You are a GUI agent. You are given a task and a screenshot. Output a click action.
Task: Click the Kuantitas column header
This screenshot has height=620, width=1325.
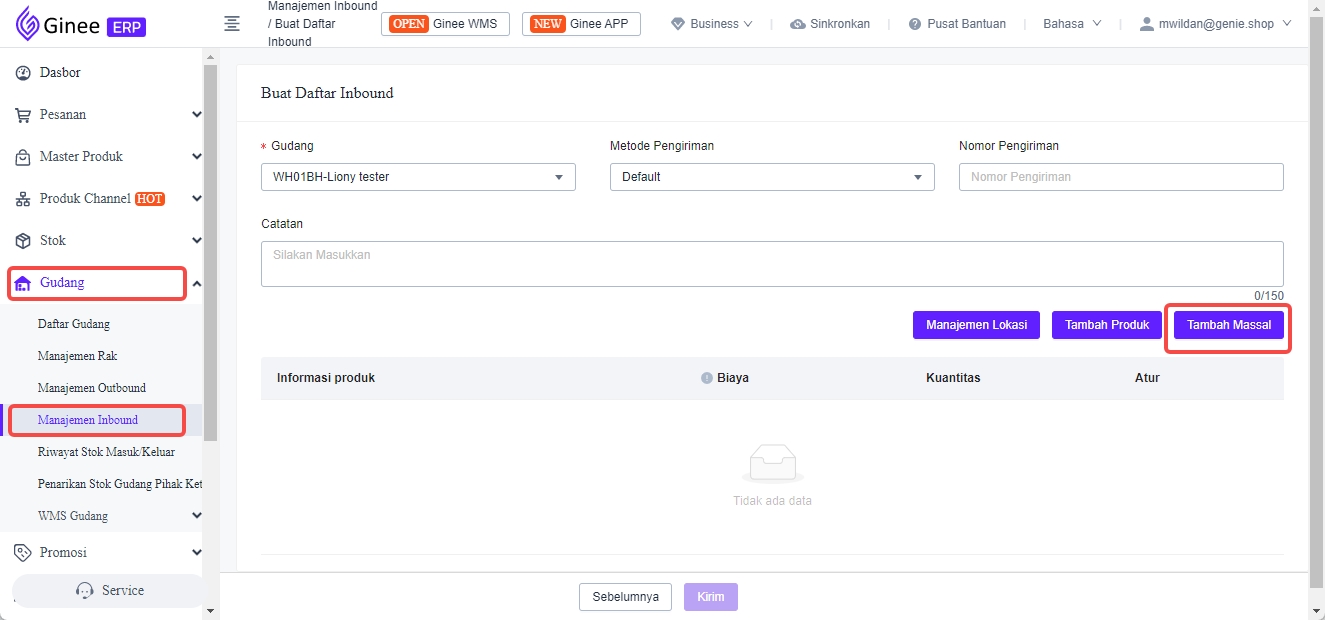pyautogui.click(x=953, y=378)
